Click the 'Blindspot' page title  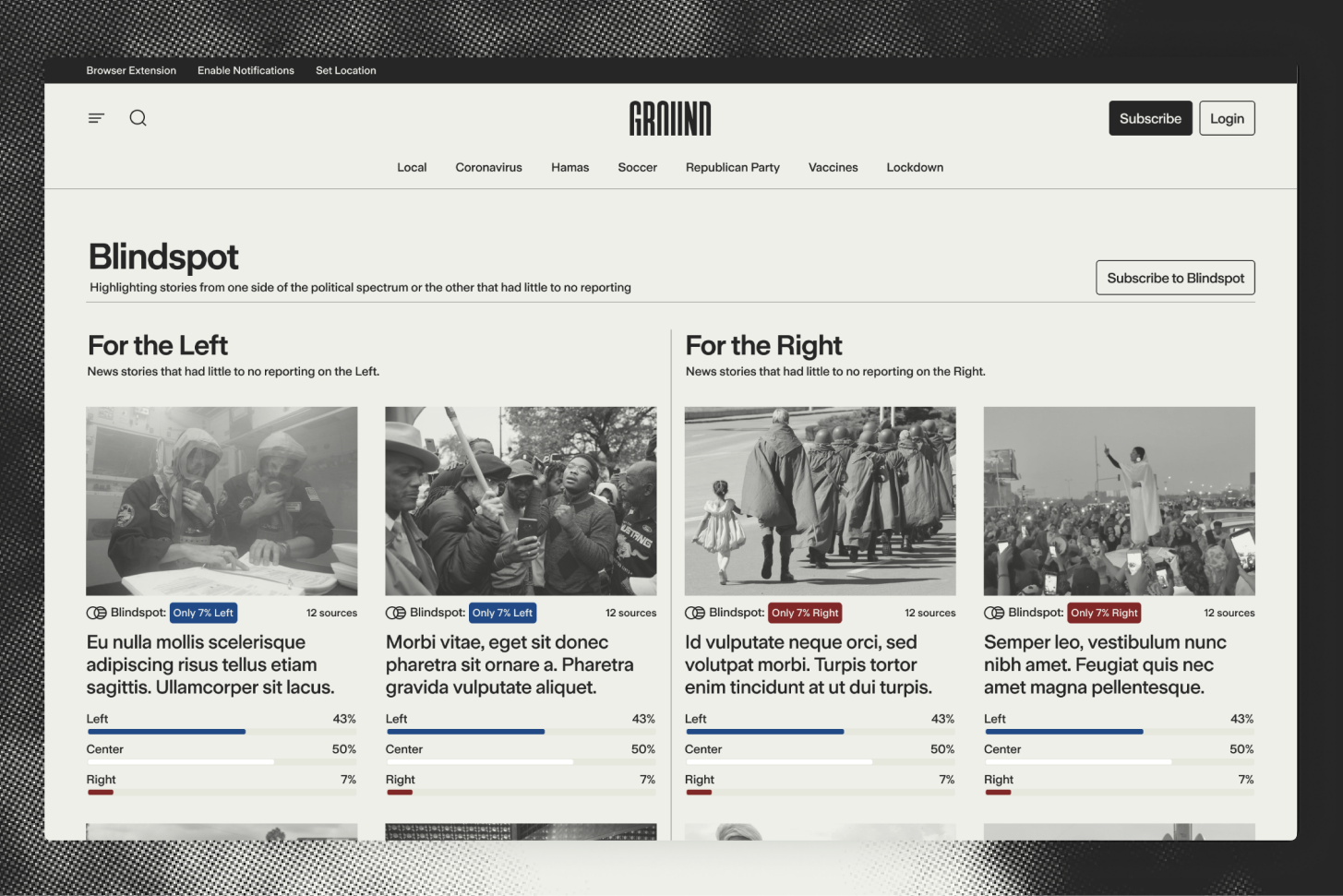pos(163,257)
